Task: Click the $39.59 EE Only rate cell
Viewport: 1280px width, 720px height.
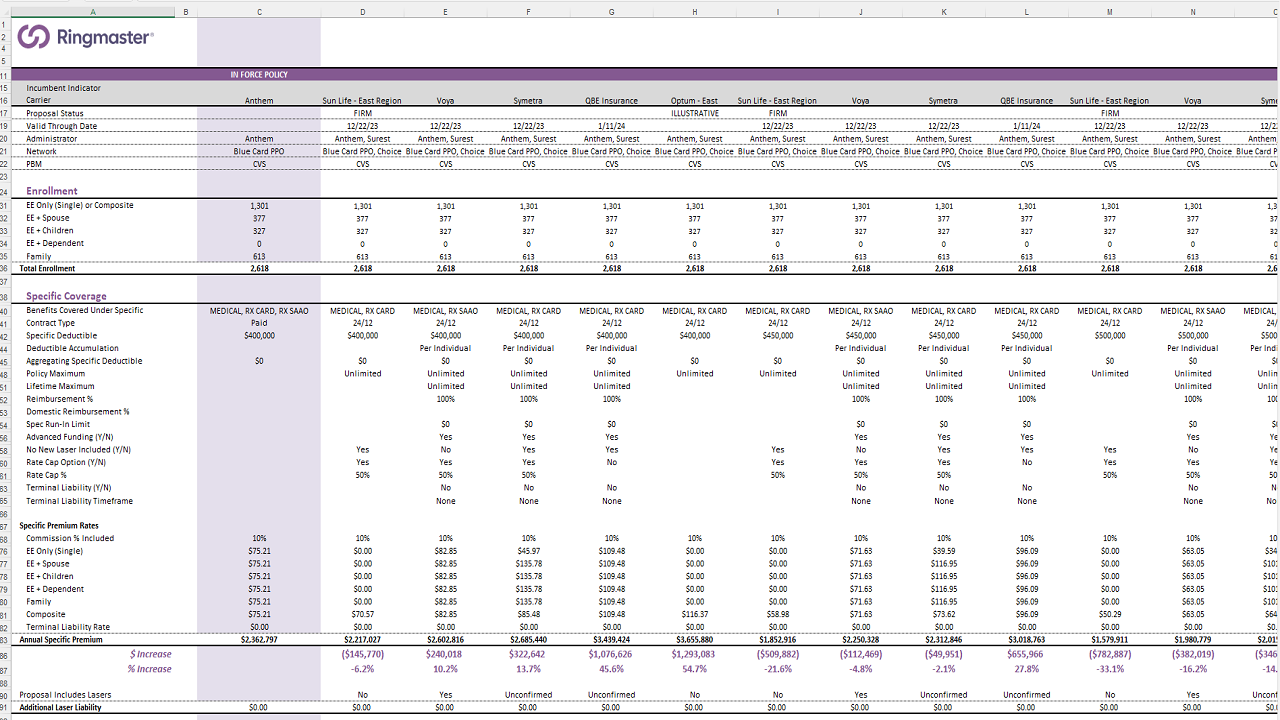Action: [944, 551]
